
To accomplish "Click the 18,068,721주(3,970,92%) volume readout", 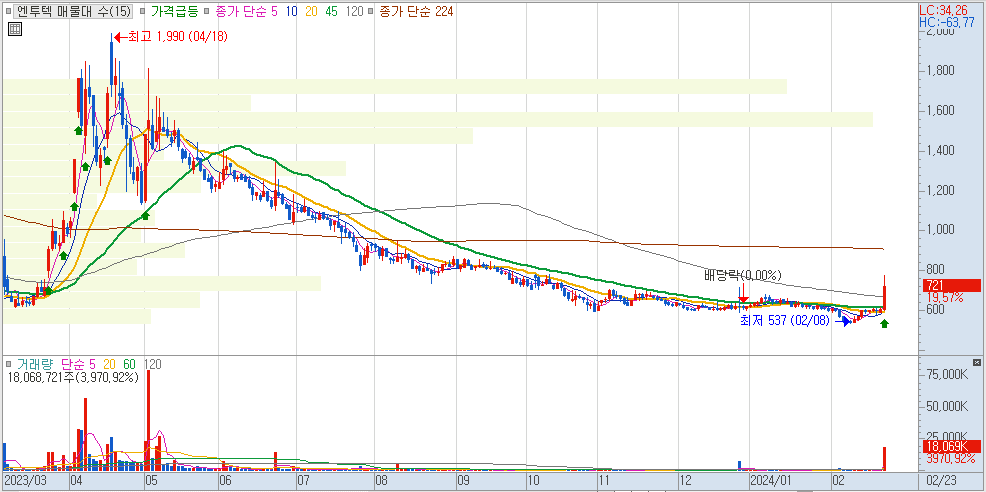I will tap(72, 377).
